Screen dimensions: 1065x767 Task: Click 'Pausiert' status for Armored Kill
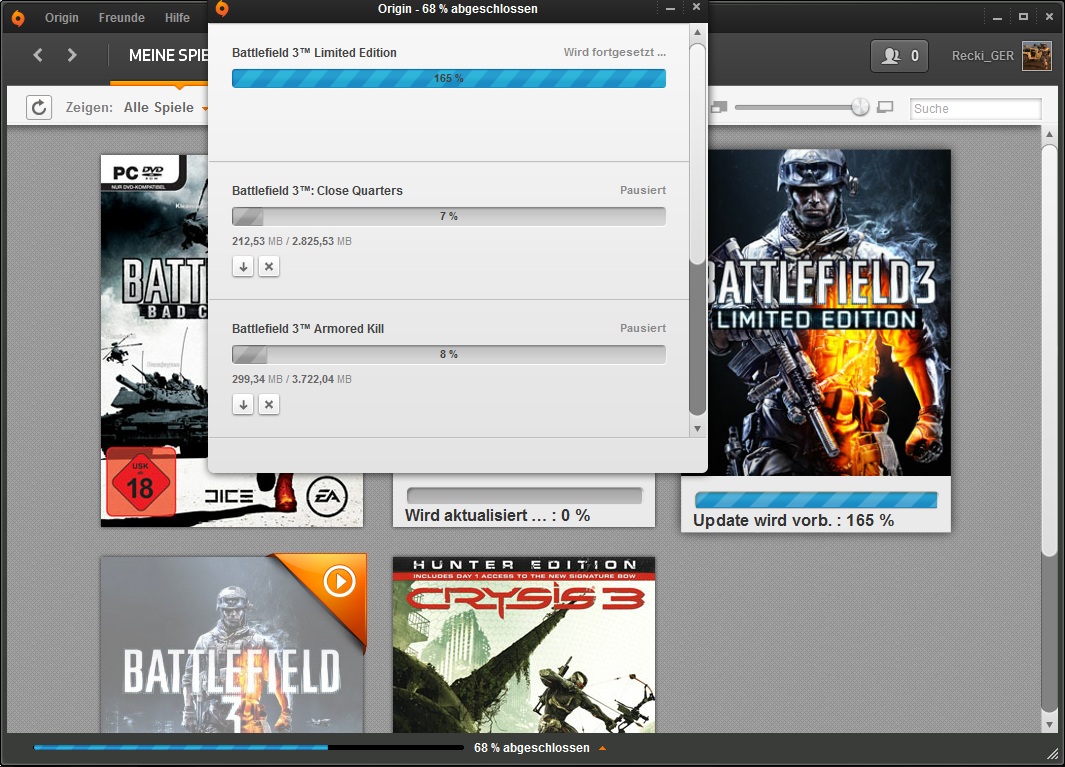pos(643,328)
